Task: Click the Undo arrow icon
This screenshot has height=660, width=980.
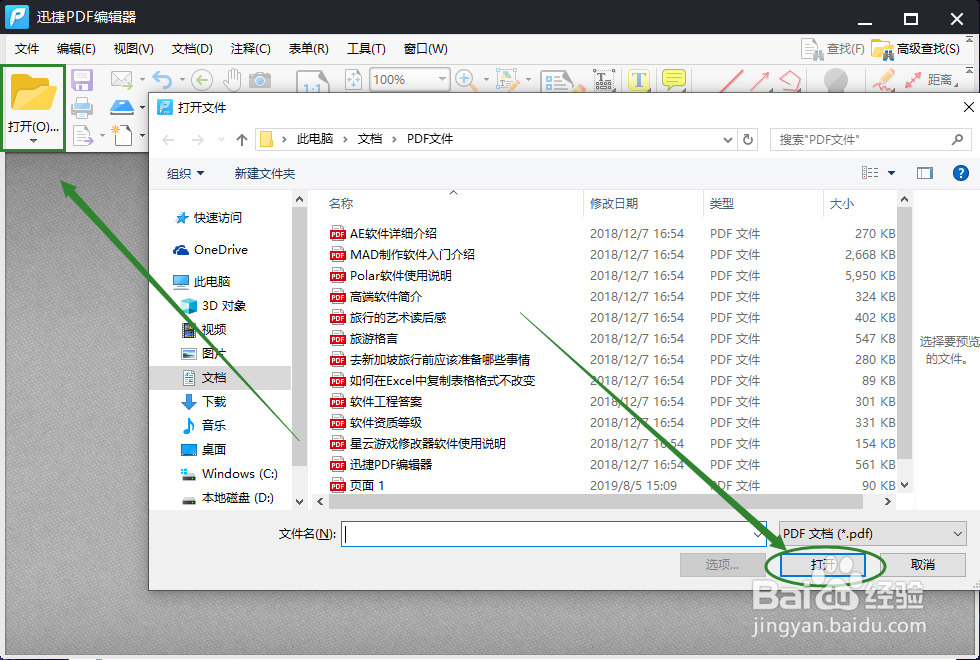Action: (162, 79)
